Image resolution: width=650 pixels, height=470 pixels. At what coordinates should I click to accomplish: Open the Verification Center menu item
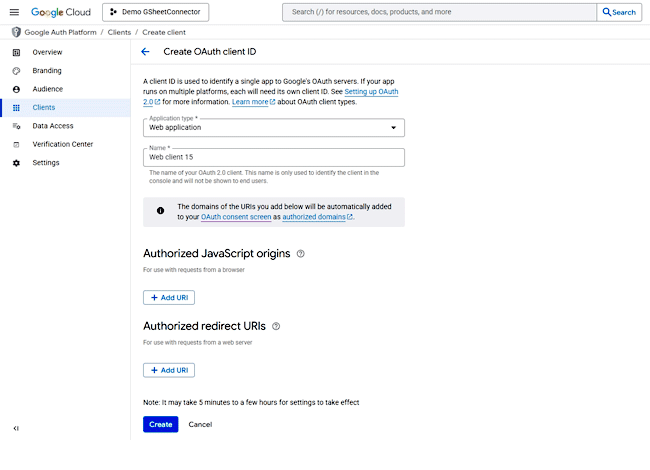(x=63, y=144)
